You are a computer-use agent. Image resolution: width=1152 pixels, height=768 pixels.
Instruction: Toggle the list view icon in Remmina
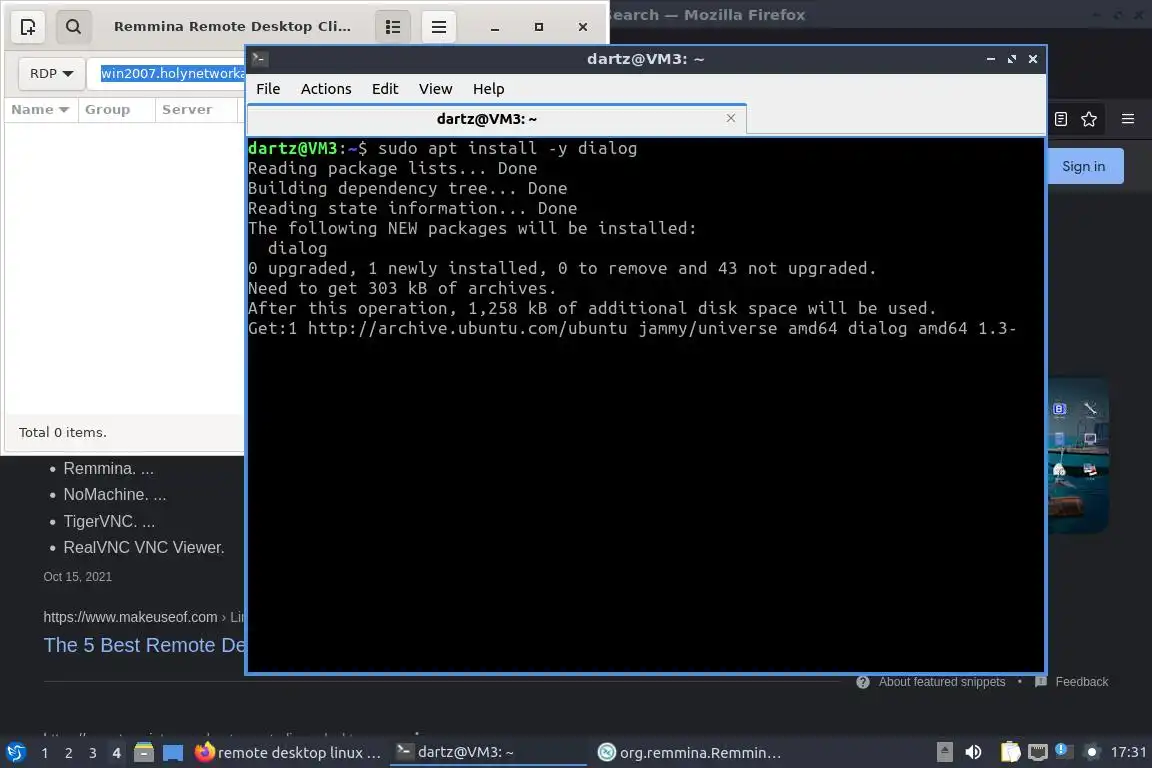[393, 26]
